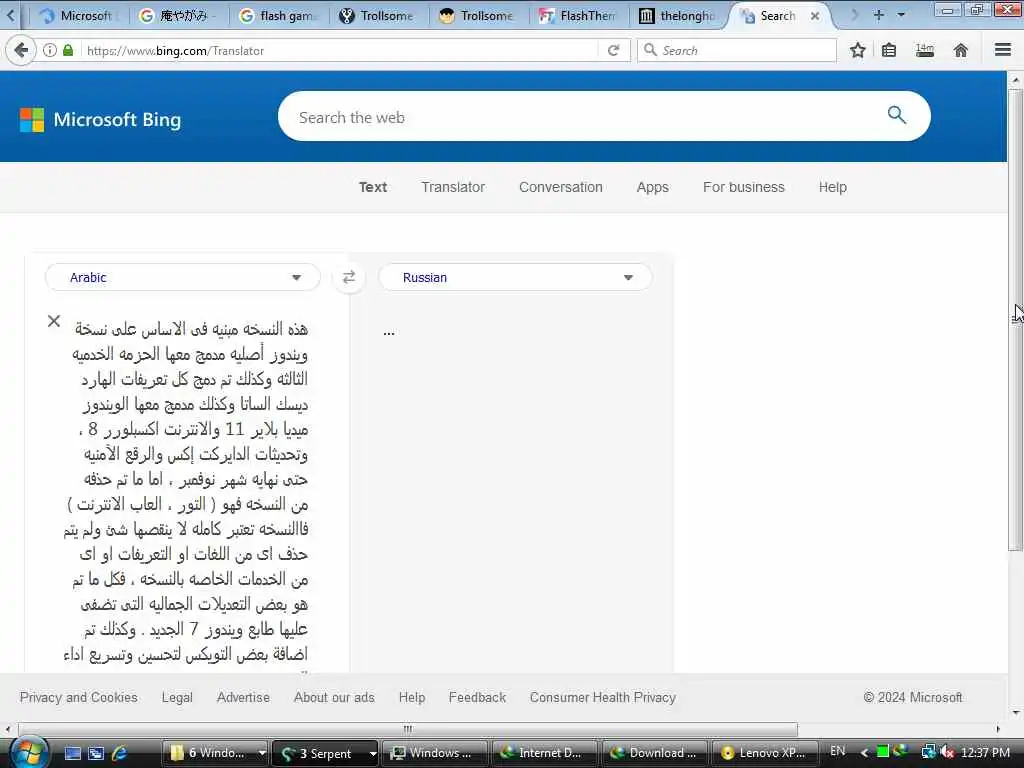Image resolution: width=1024 pixels, height=768 pixels.
Task: Switch to the Microsoft browser tab
Action: 78,16
